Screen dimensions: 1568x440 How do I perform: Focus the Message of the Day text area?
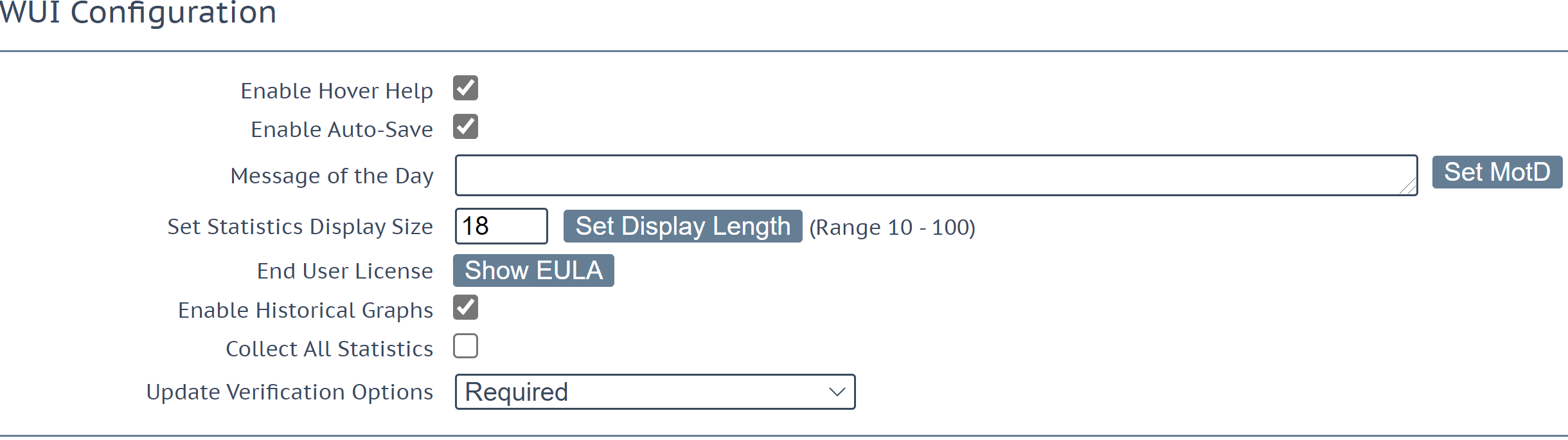tap(936, 175)
